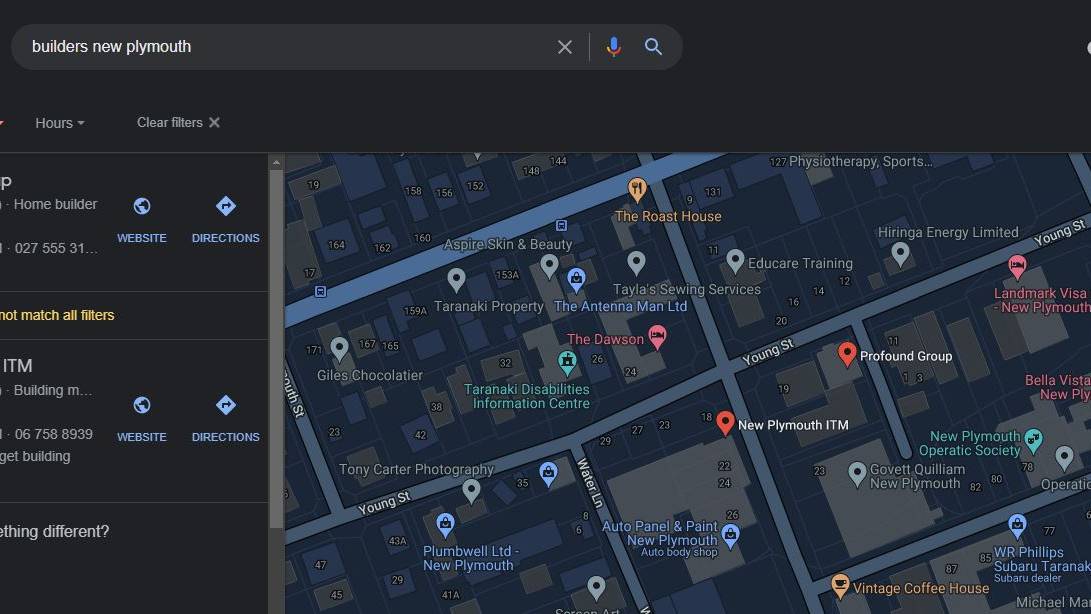This screenshot has width=1091, height=614.
Task: Open Vintage Coffee House cafe pin
Action: click(x=841, y=585)
